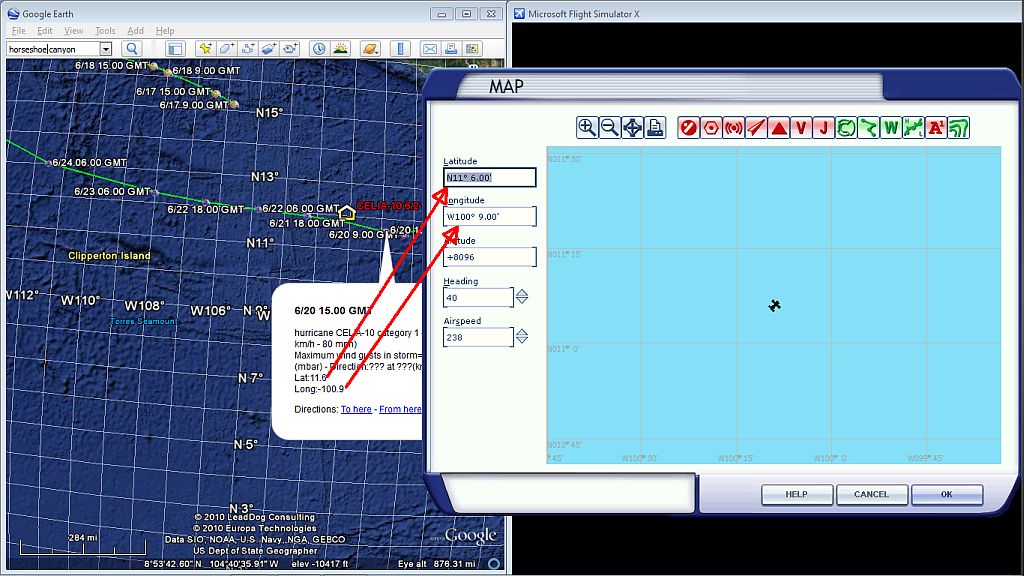Toggle Jet airways J button
This screenshot has height=576, width=1024.
pyautogui.click(x=824, y=127)
